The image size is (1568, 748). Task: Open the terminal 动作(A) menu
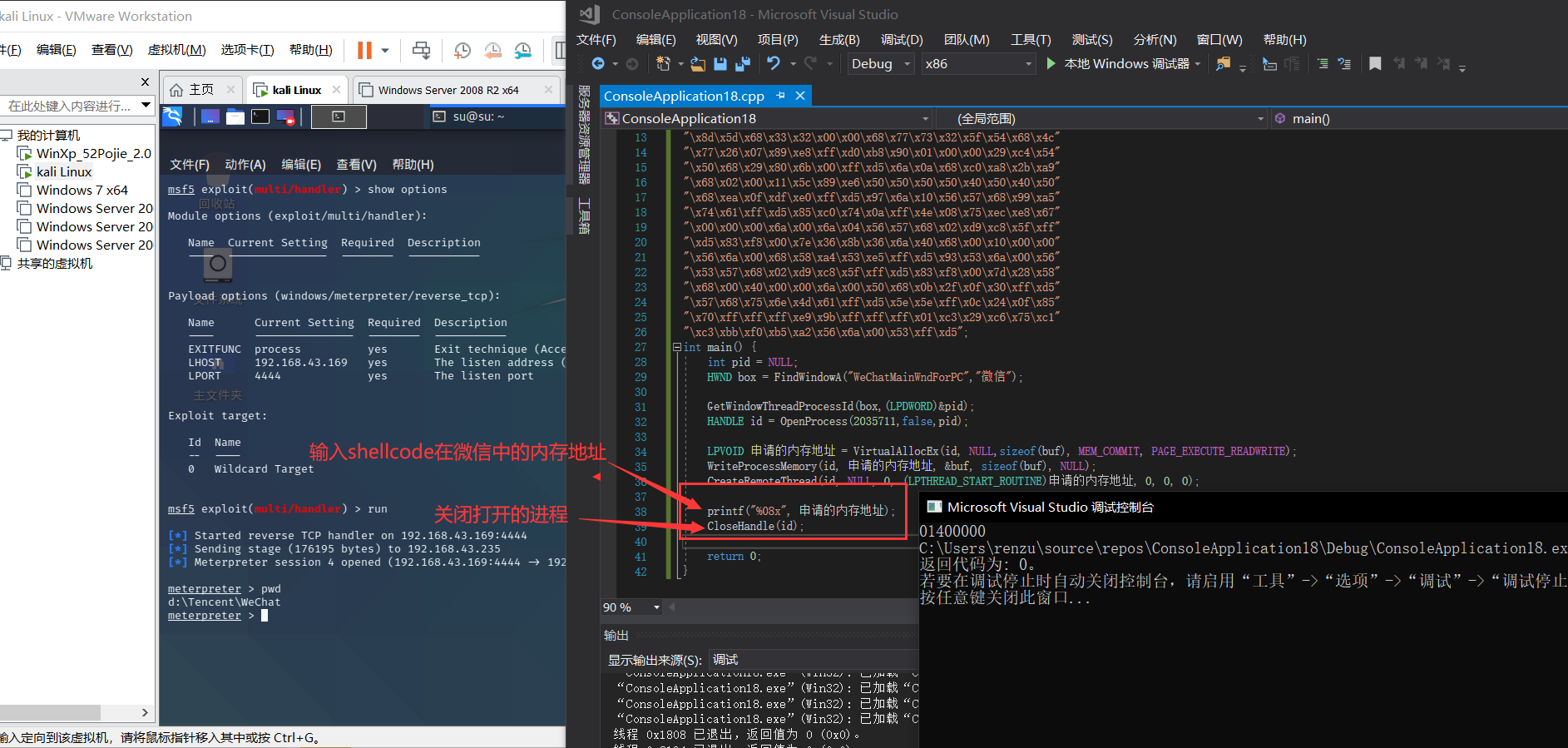click(245, 165)
